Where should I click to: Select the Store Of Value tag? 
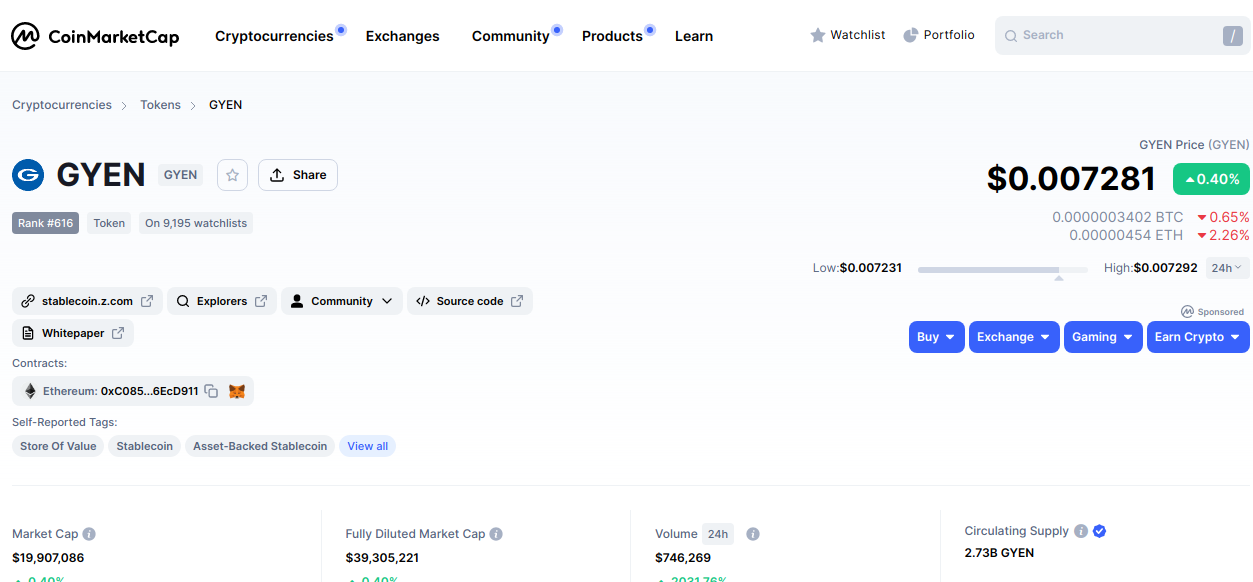tap(58, 446)
